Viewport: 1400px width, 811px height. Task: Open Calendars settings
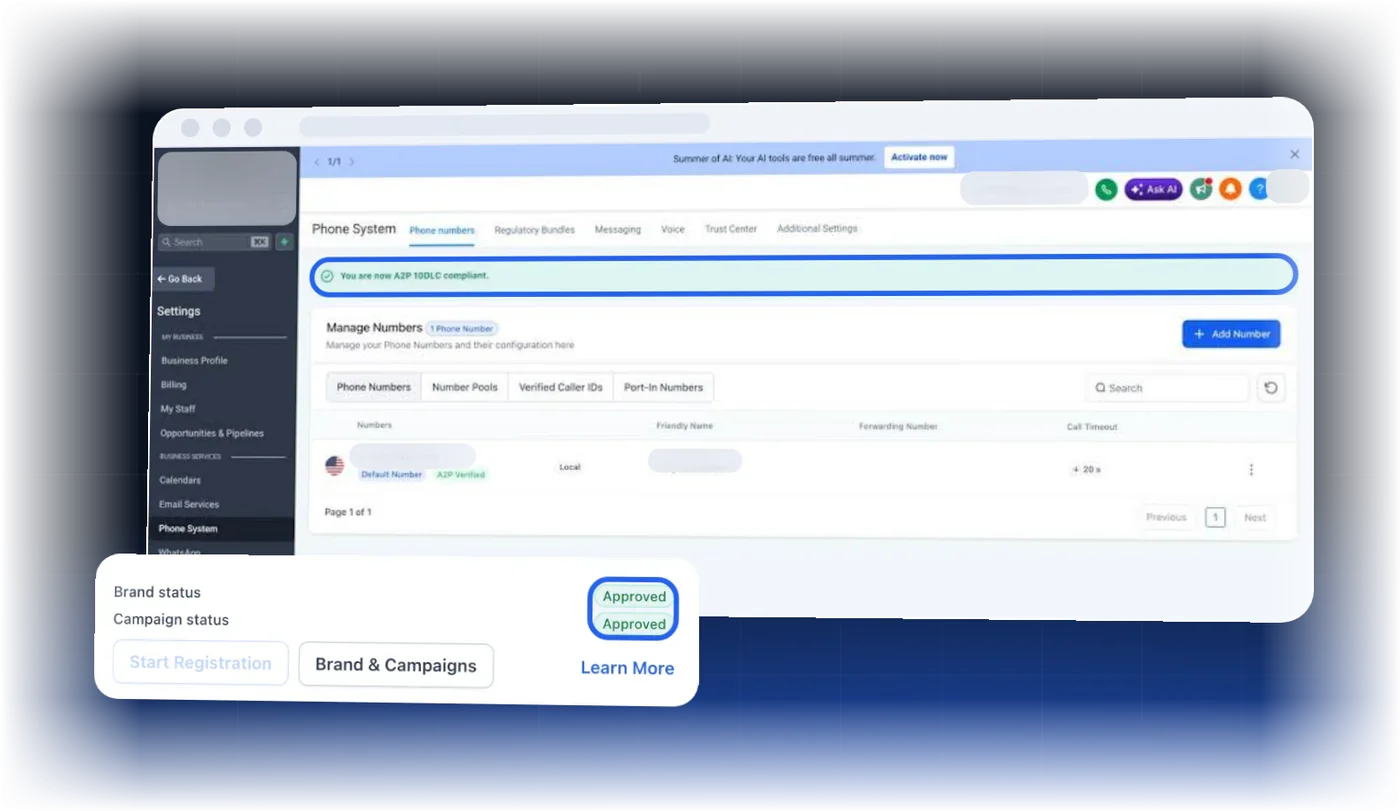tap(180, 480)
